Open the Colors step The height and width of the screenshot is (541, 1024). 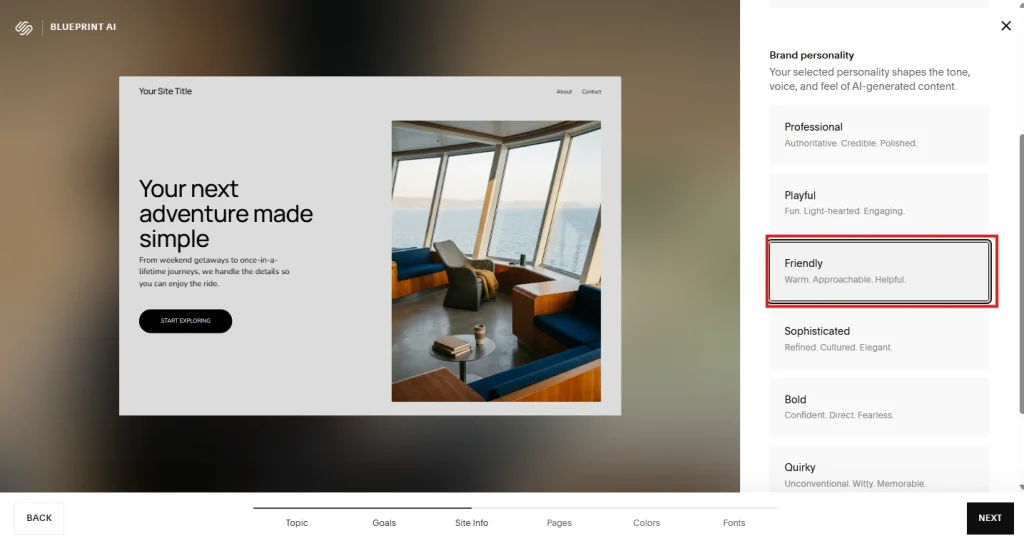(647, 523)
